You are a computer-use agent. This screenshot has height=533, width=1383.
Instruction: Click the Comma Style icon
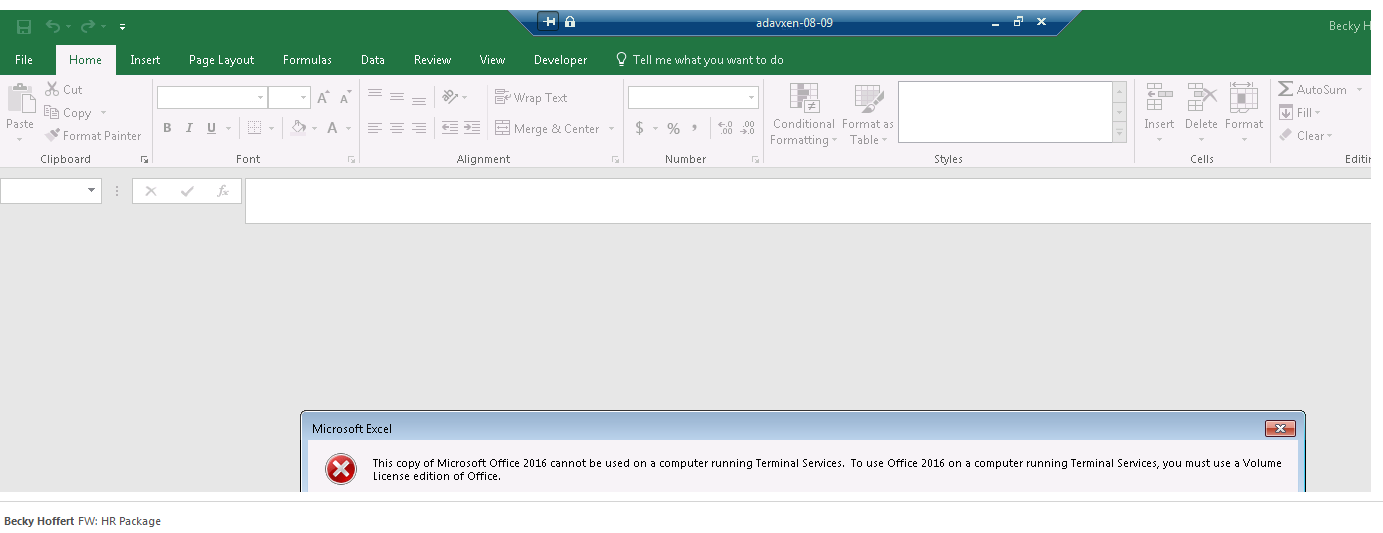[x=695, y=128]
